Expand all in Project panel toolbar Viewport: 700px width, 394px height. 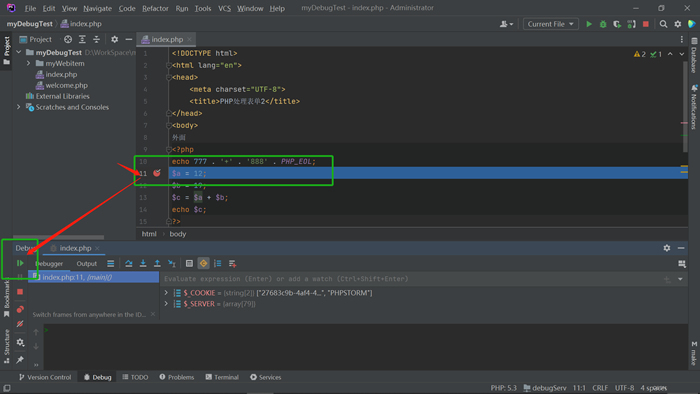(x=82, y=39)
